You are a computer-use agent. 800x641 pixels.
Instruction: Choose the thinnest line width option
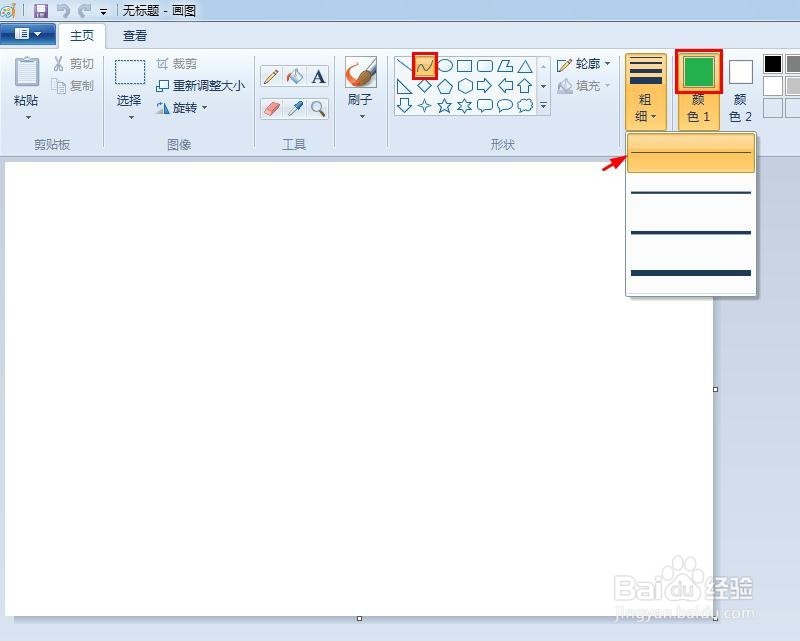point(691,153)
